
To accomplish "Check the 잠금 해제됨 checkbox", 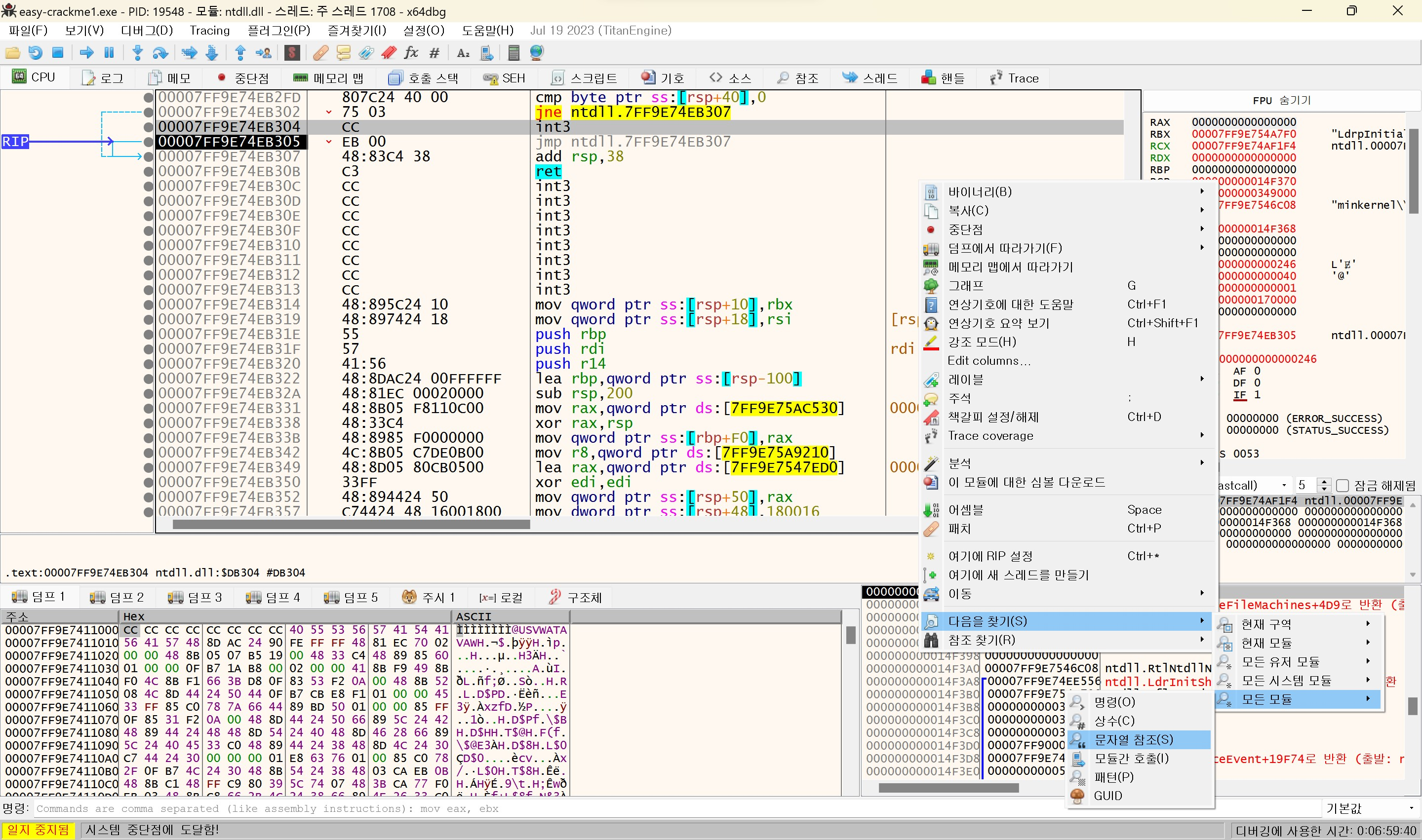I will [1342, 486].
